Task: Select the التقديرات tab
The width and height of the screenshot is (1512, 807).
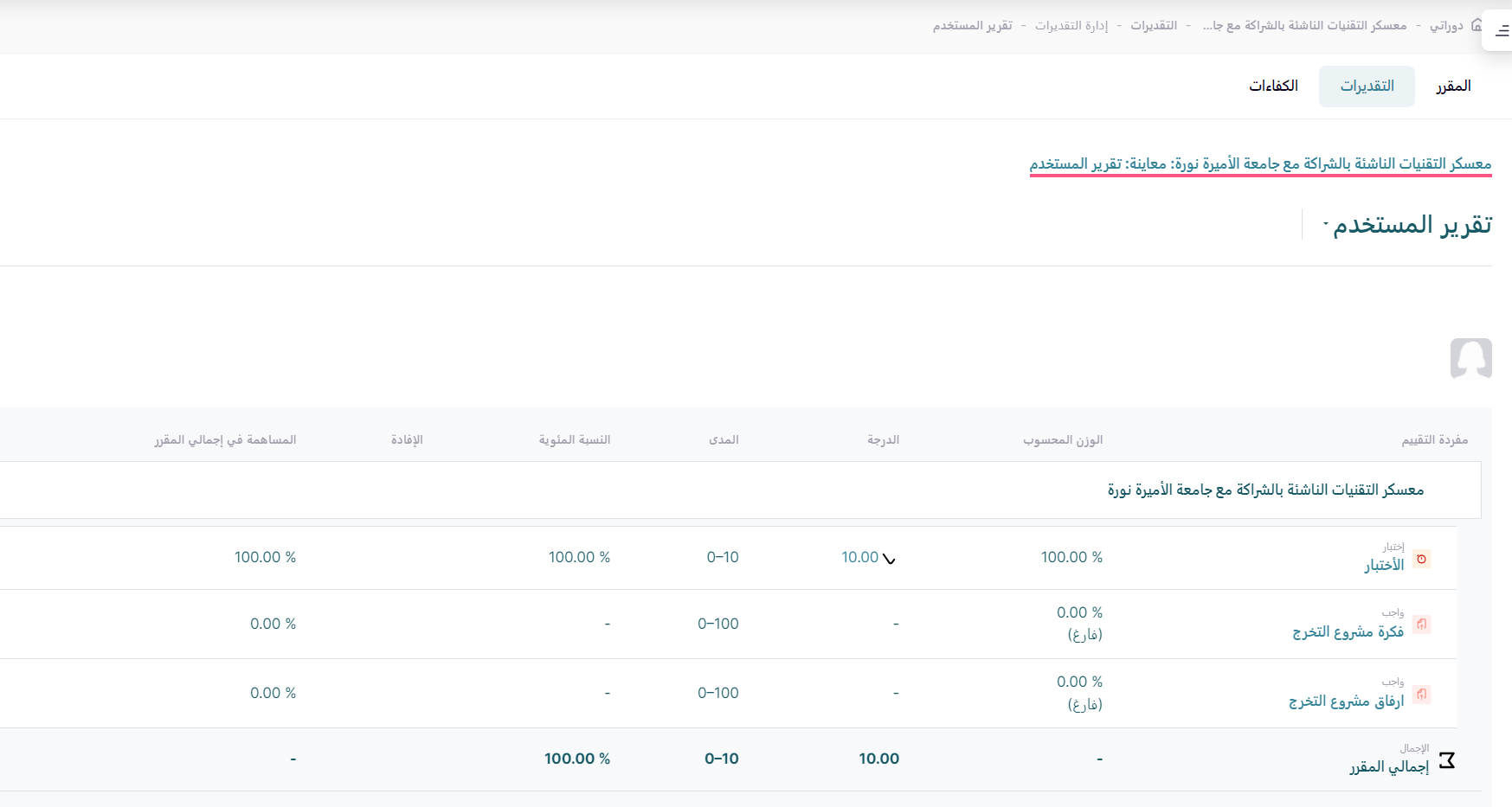Action: click(x=1367, y=86)
